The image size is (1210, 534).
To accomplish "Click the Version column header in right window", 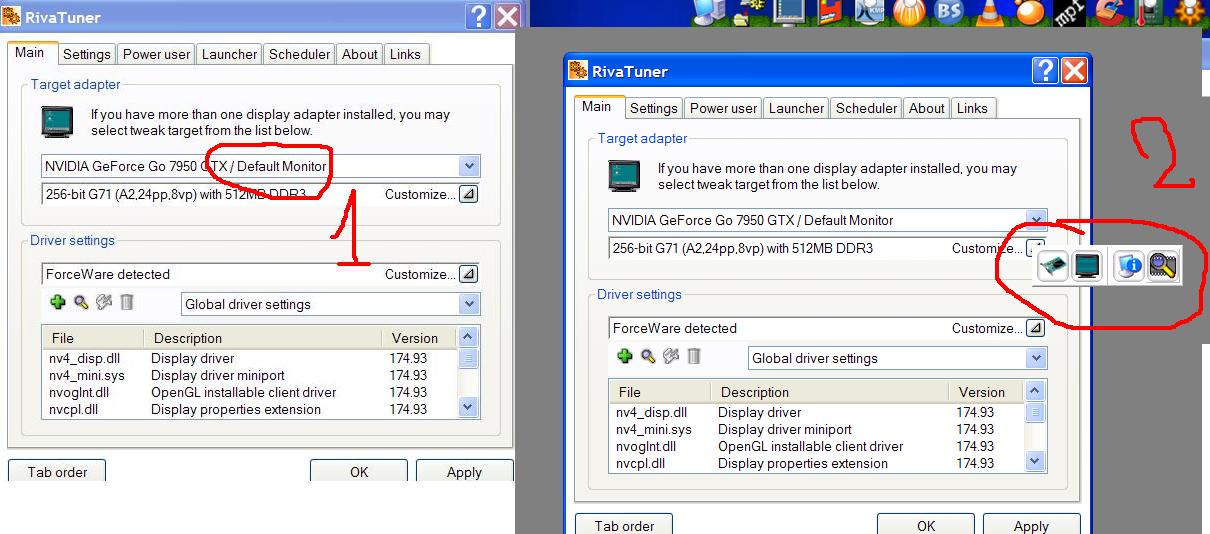I will coord(987,392).
